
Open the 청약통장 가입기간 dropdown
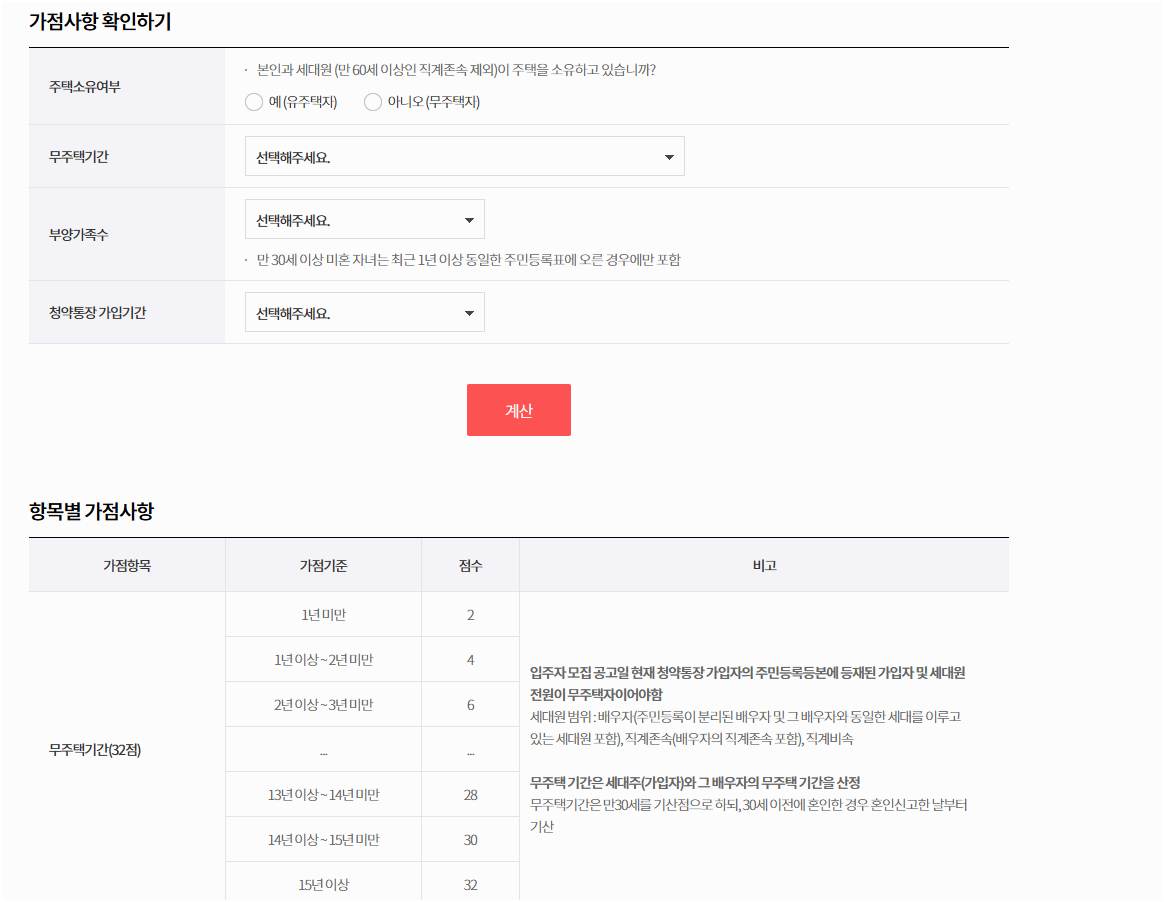(x=365, y=312)
